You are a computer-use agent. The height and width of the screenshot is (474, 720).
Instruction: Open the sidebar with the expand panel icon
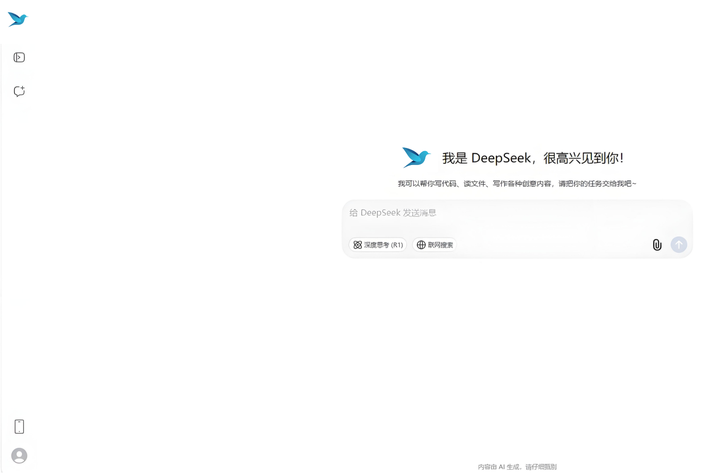coord(19,57)
